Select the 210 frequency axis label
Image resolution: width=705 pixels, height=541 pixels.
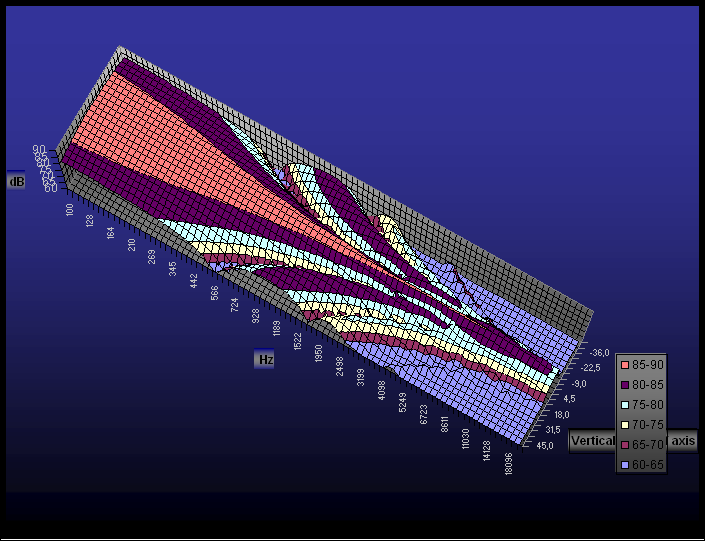(x=131, y=245)
